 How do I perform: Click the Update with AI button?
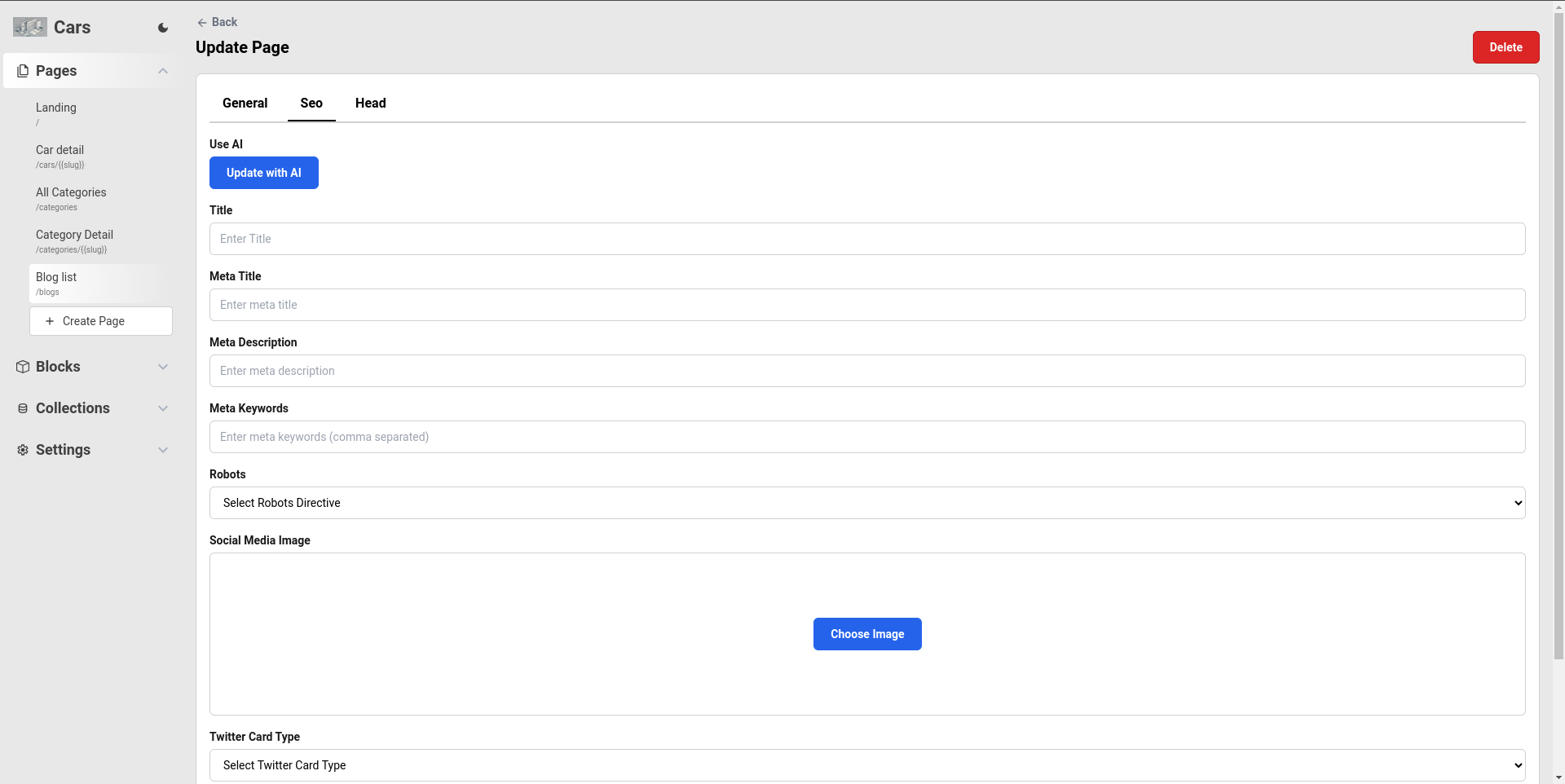coord(264,173)
